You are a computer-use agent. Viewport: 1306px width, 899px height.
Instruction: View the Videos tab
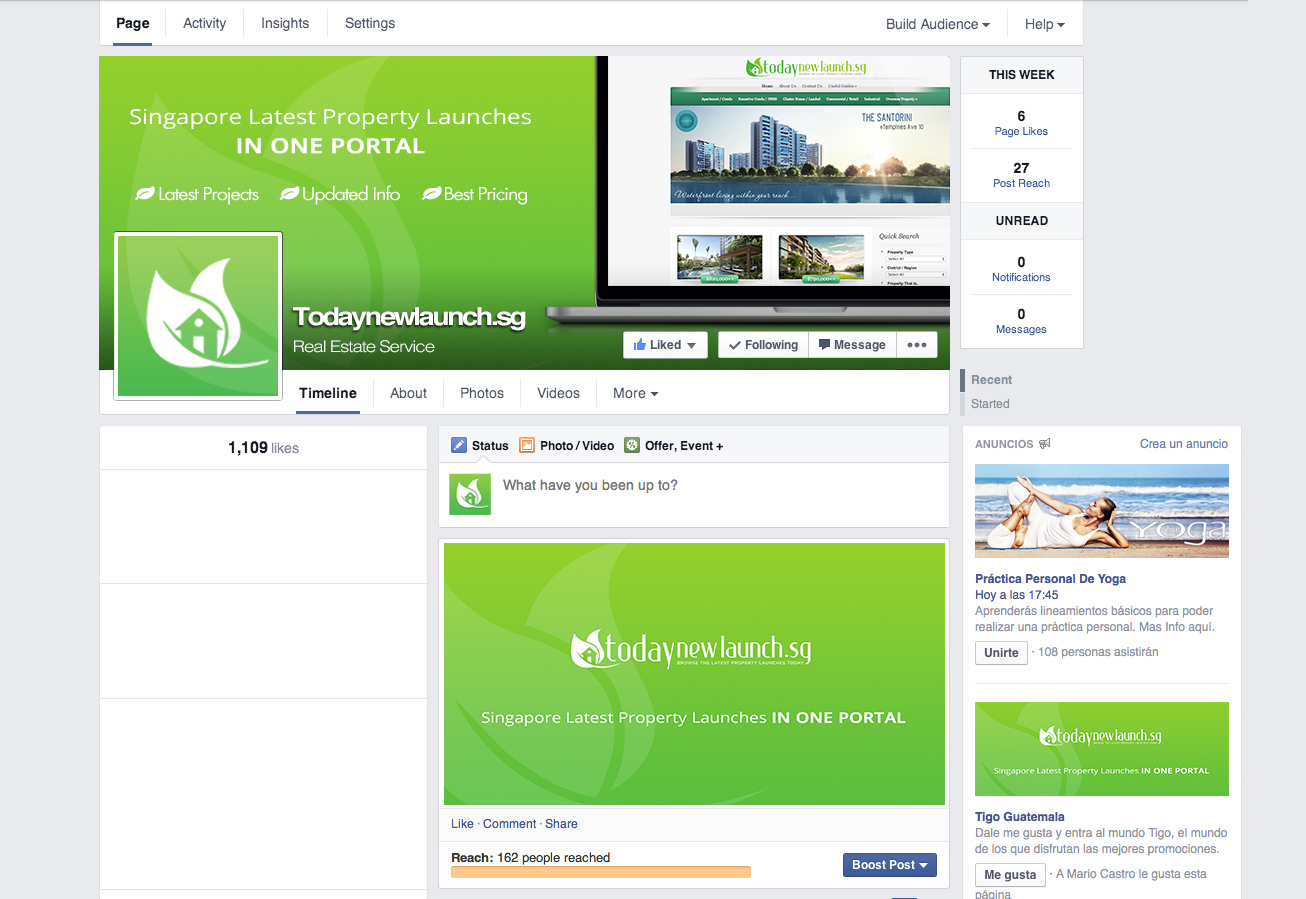tap(558, 394)
